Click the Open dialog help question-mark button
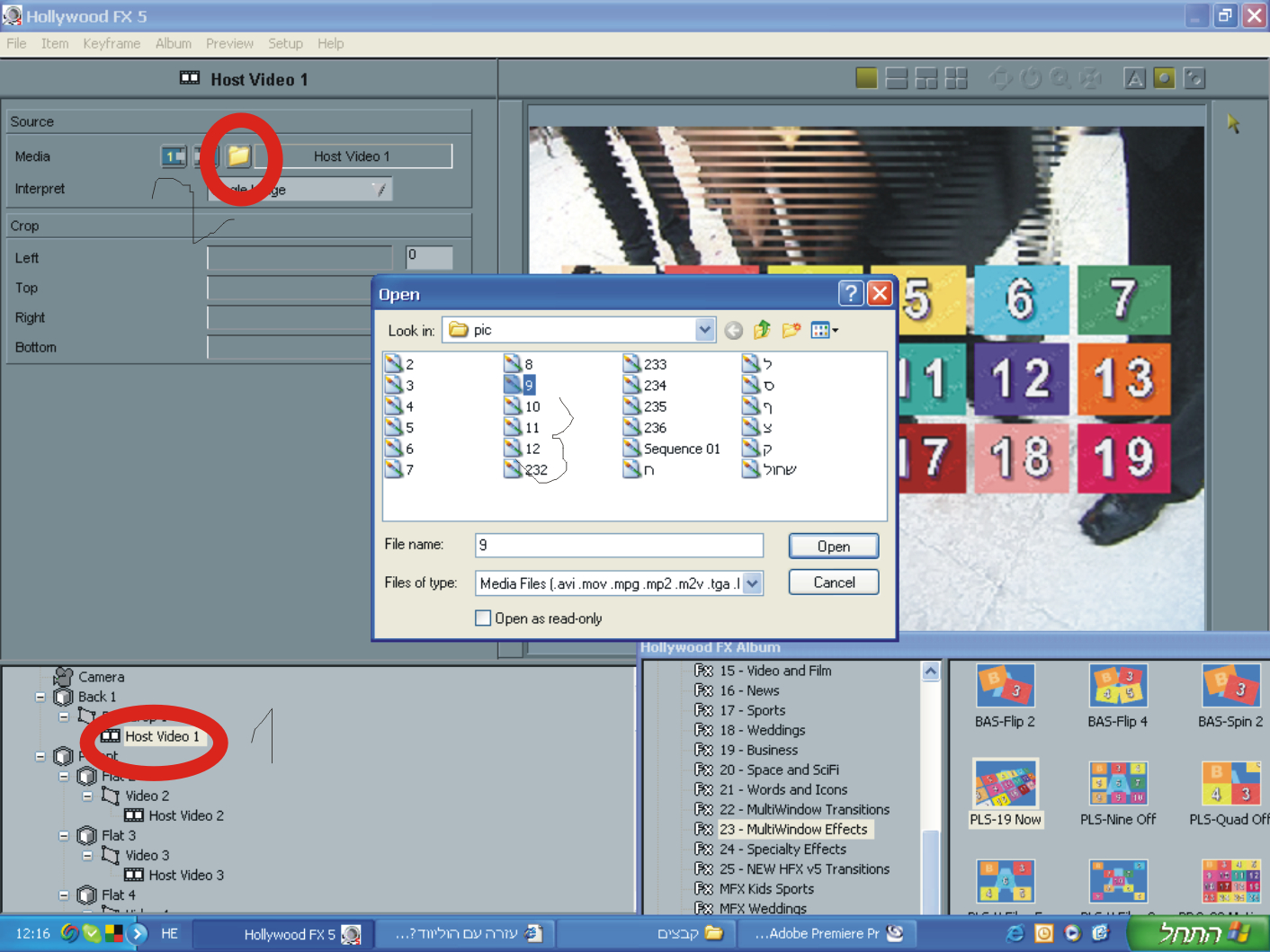Screen dimensions: 1270x952 pyautogui.click(x=850, y=293)
